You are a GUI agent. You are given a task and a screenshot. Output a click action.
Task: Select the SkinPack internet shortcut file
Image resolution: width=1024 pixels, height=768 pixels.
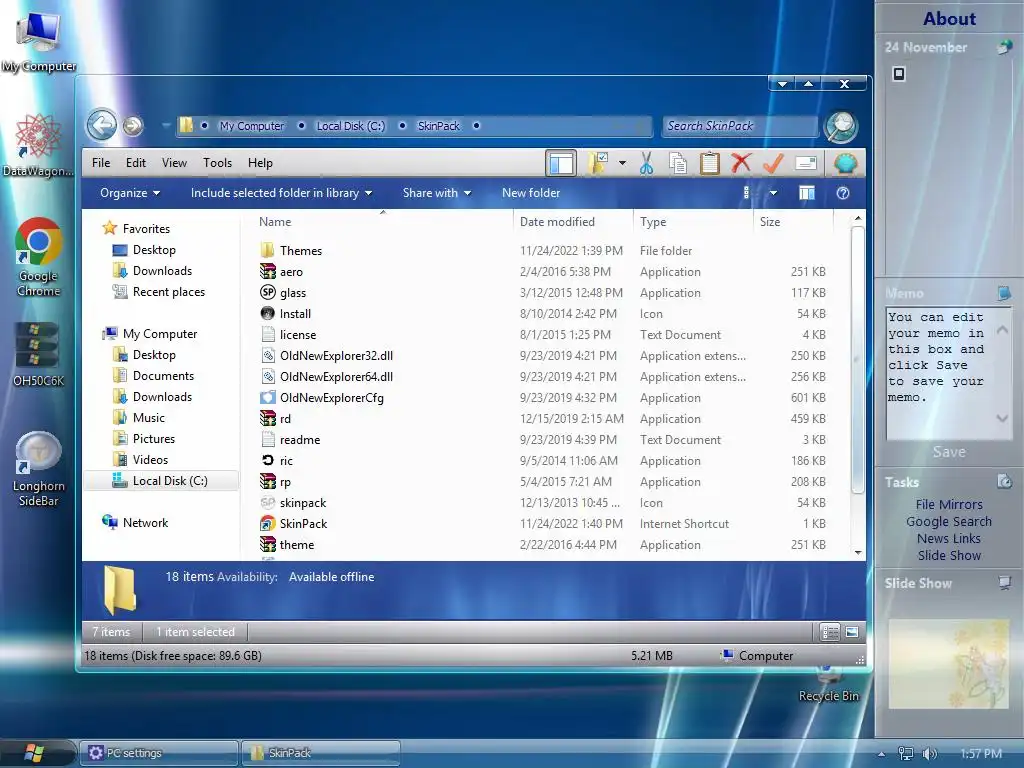tap(304, 524)
